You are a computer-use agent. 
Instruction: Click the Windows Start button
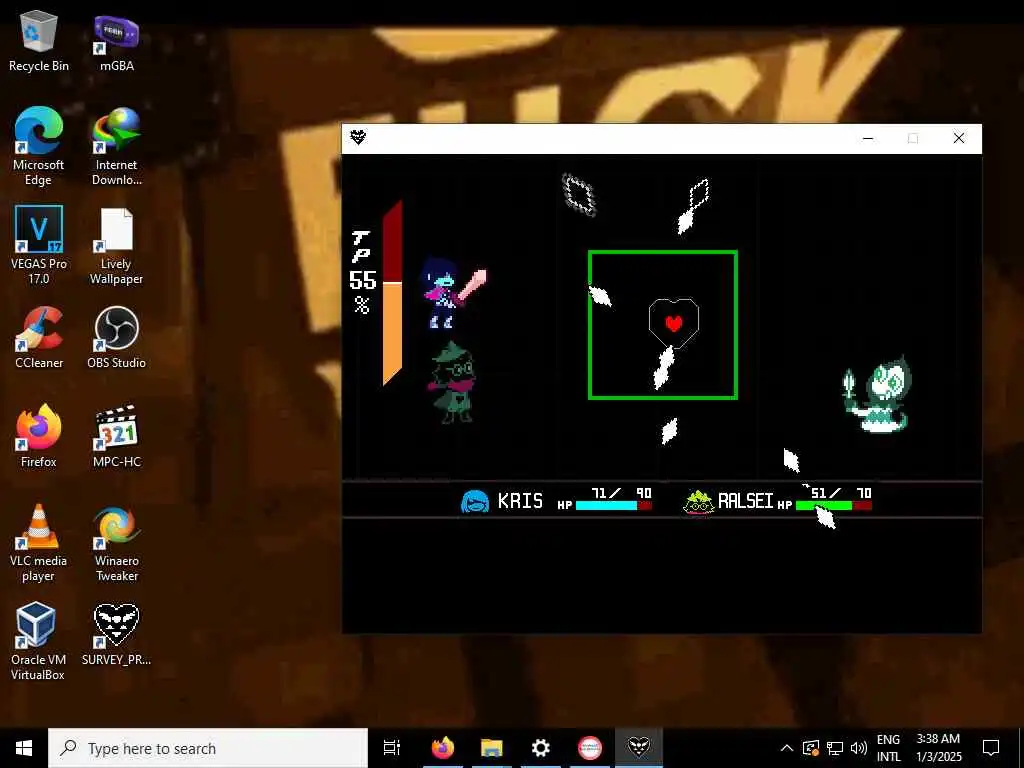tap(24, 748)
